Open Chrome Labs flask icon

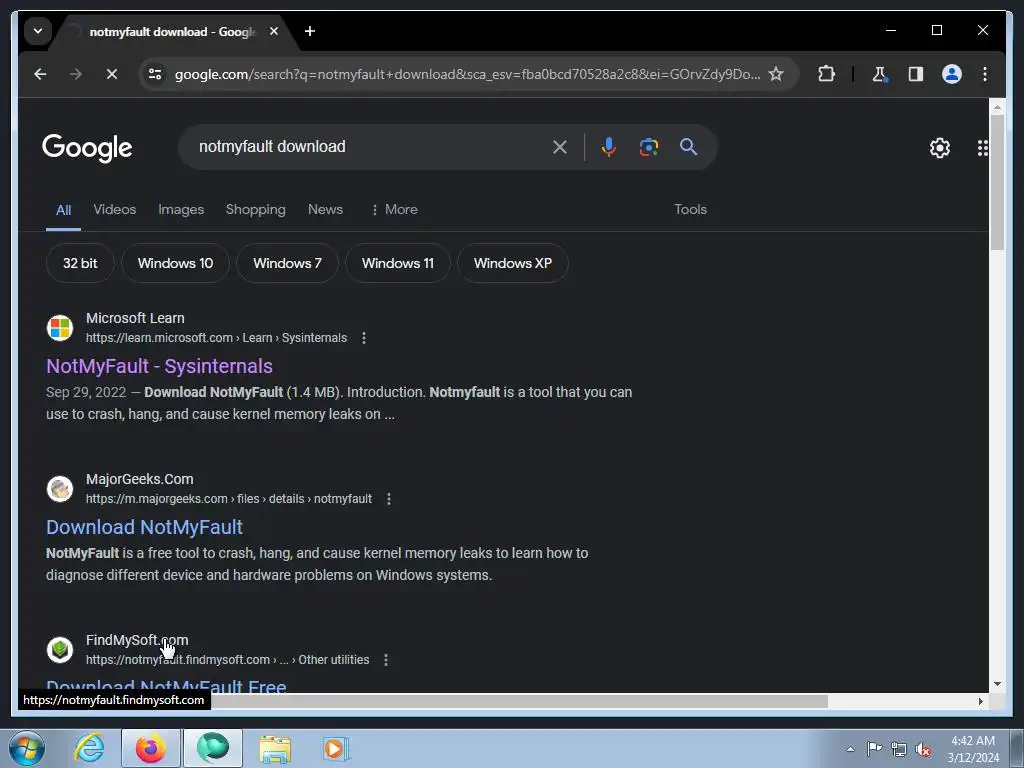coord(880,74)
